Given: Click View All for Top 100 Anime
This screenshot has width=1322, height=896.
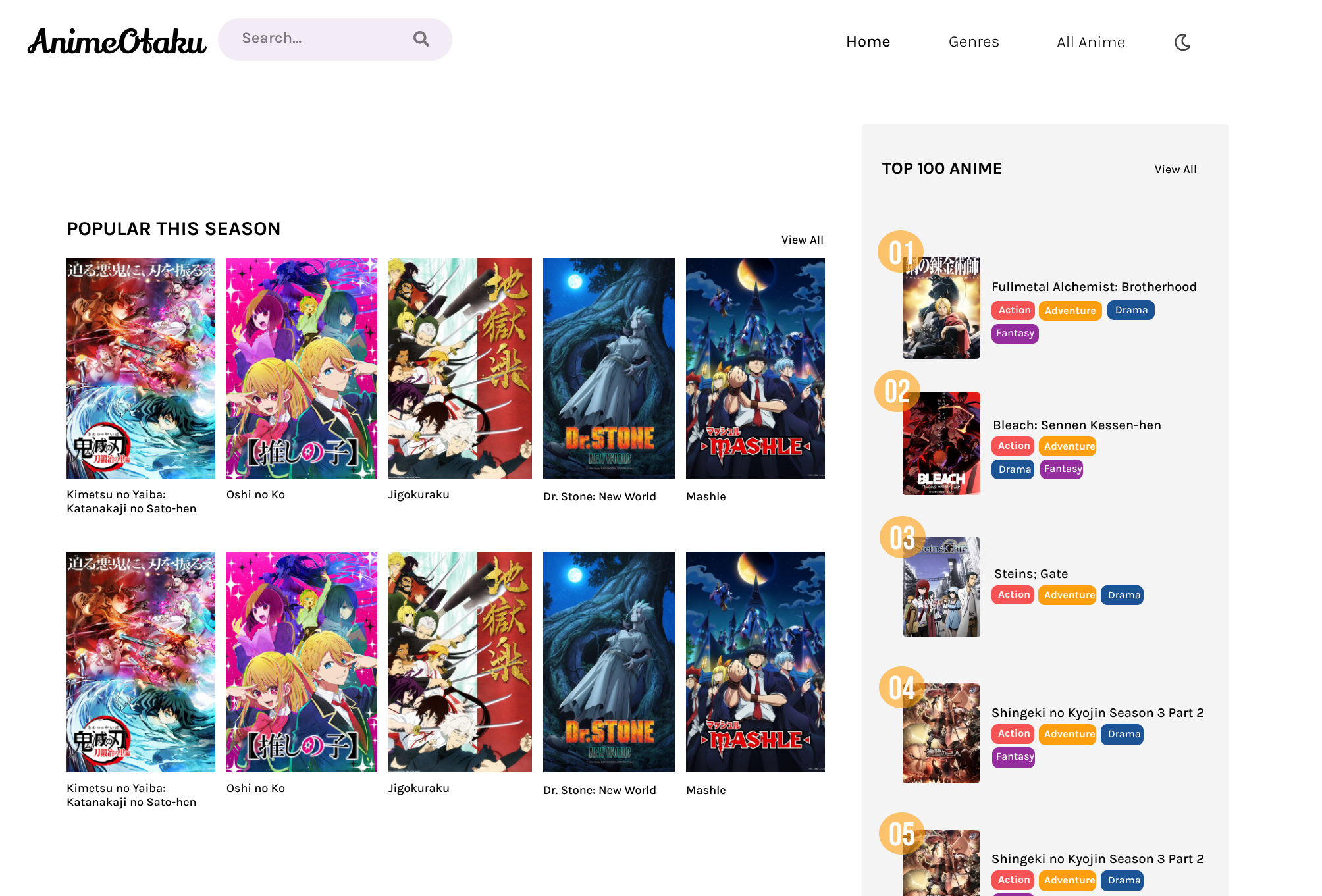Looking at the screenshot, I should [1175, 169].
